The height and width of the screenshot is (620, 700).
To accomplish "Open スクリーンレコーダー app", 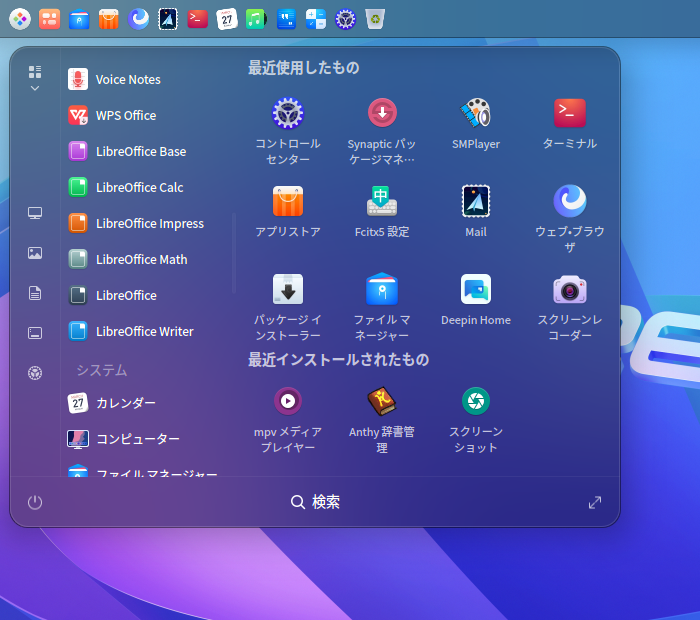I will (570, 290).
